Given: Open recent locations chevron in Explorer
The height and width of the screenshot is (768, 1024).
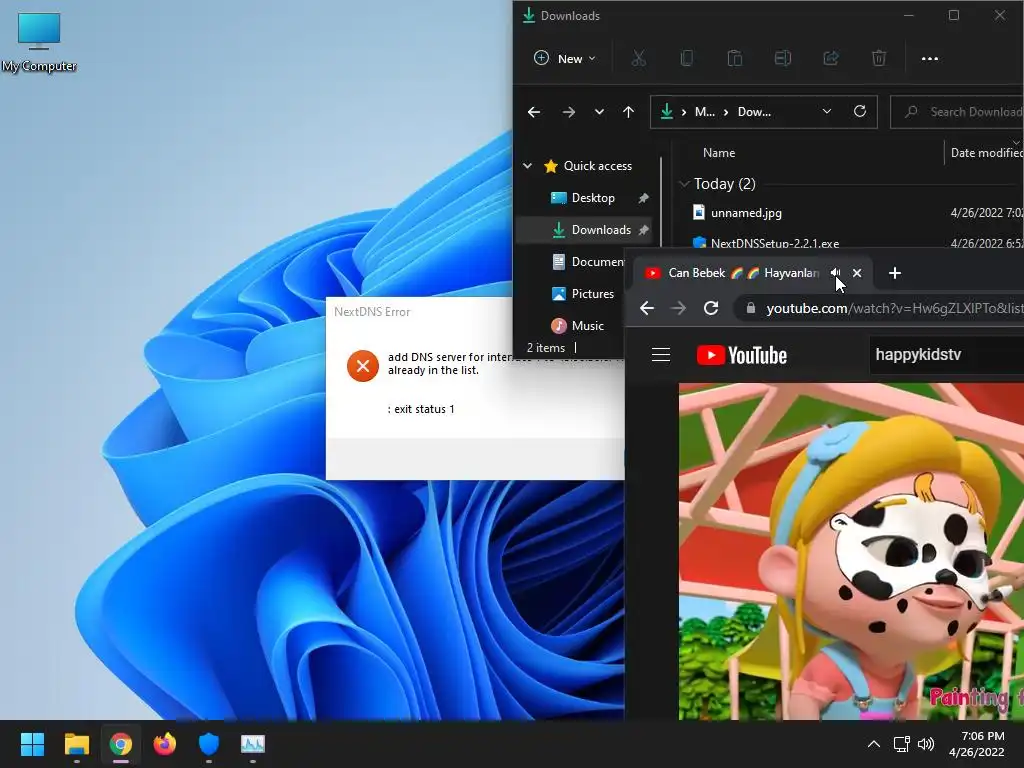Looking at the screenshot, I should click(599, 112).
